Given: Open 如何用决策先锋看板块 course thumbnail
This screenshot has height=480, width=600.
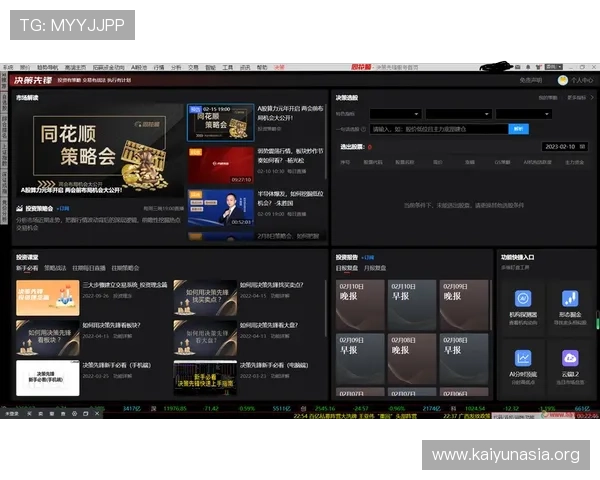Looking at the screenshot, I should [48, 338].
